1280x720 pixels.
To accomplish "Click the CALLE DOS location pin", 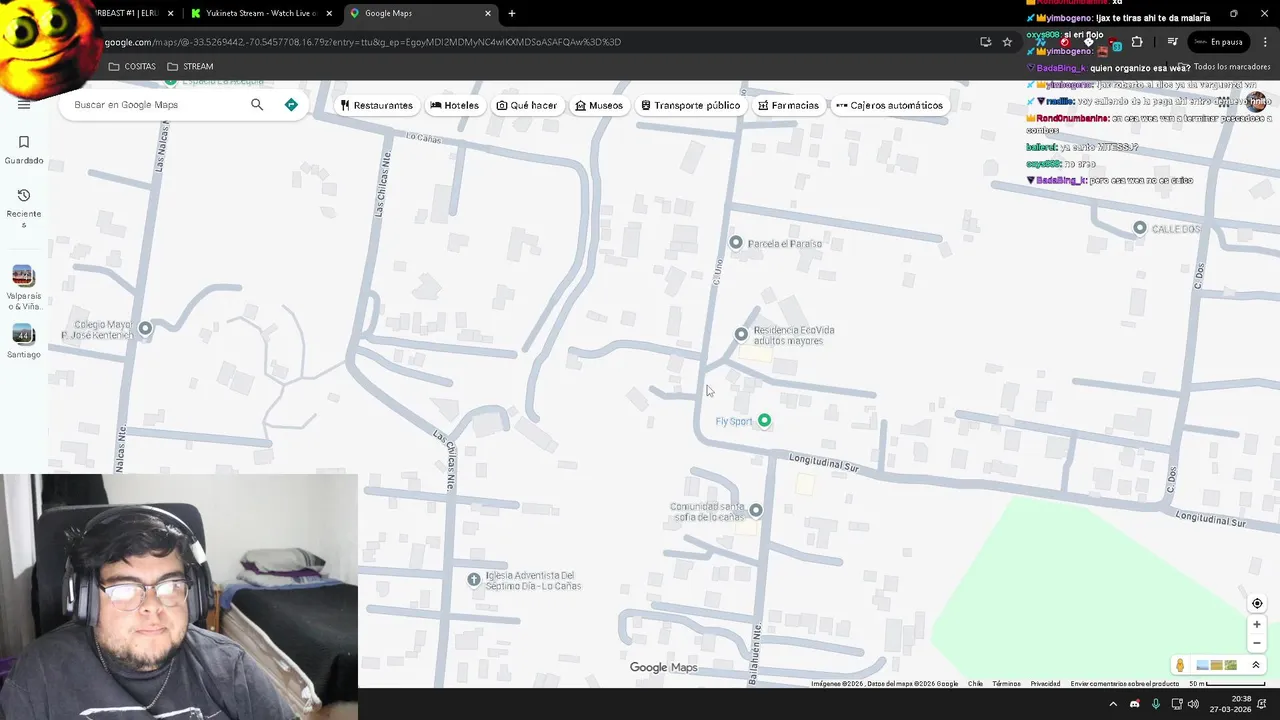I will pyautogui.click(x=1139, y=228).
